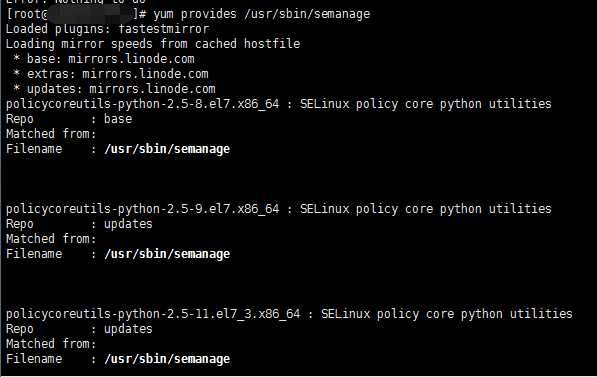Click the /usr/sbin/semanage argument in command line
Image resolution: width=597 pixels, height=377 pixels.
307,14
